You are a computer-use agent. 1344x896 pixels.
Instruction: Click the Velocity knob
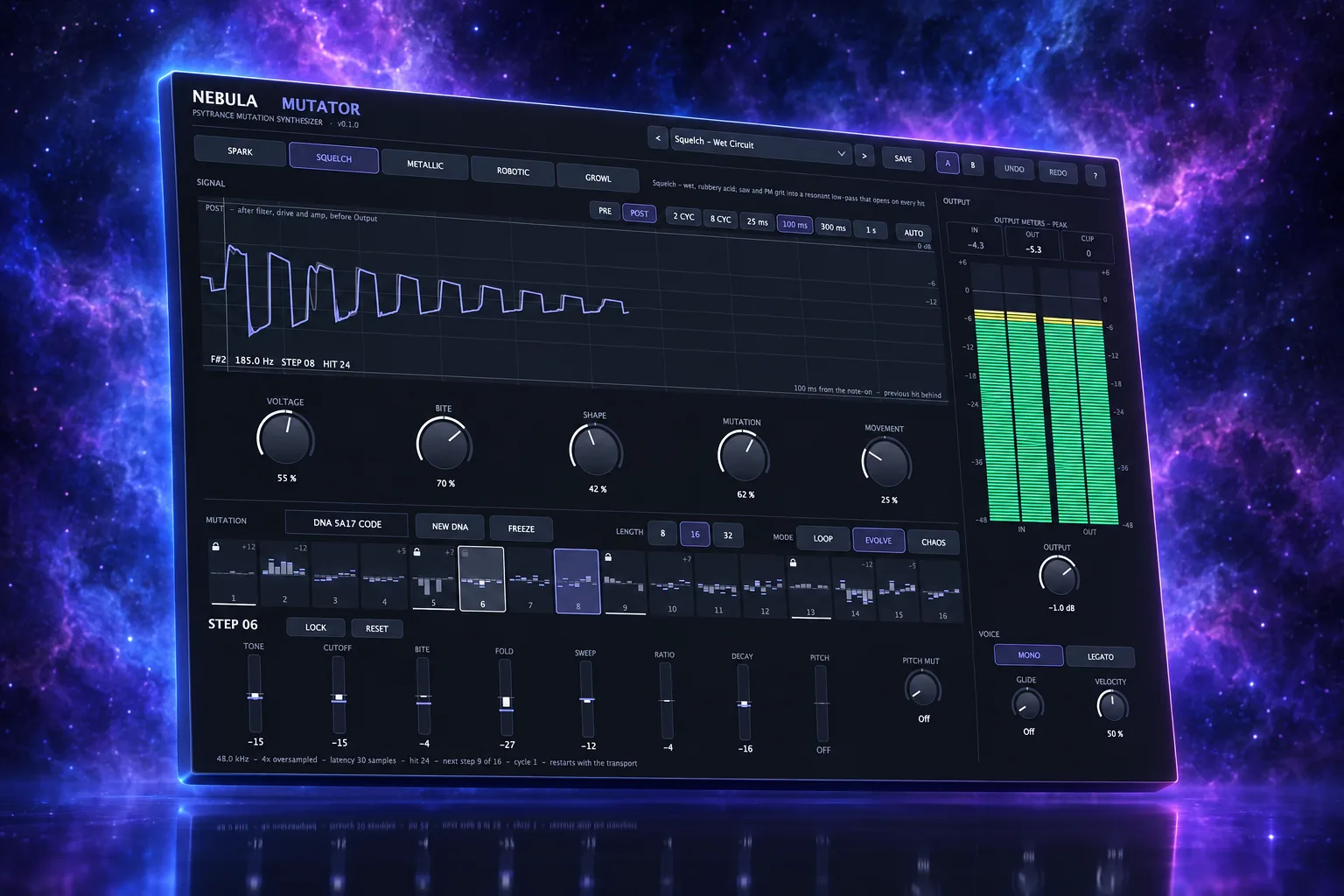click(1112, 706)
